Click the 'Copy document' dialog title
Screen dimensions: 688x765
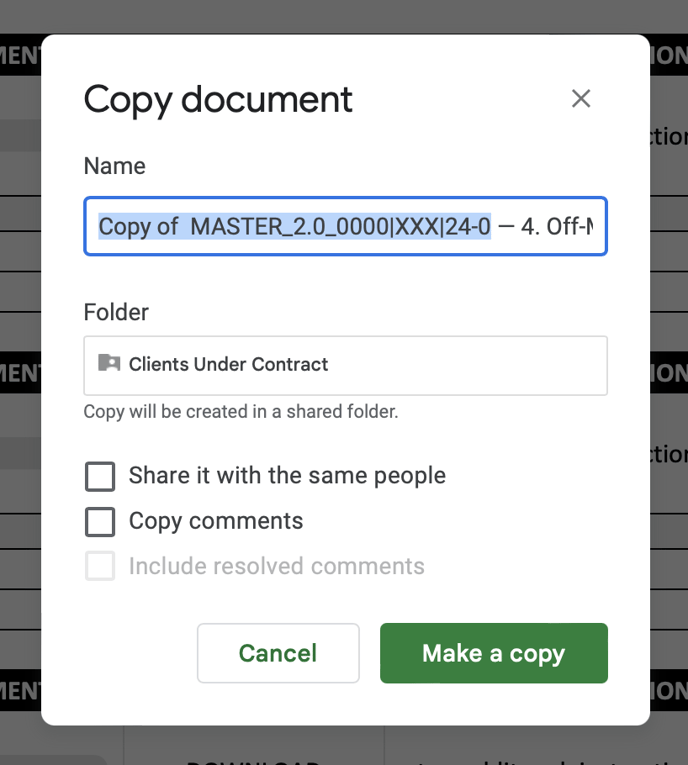pyautogui.click(x=218, y=99)
